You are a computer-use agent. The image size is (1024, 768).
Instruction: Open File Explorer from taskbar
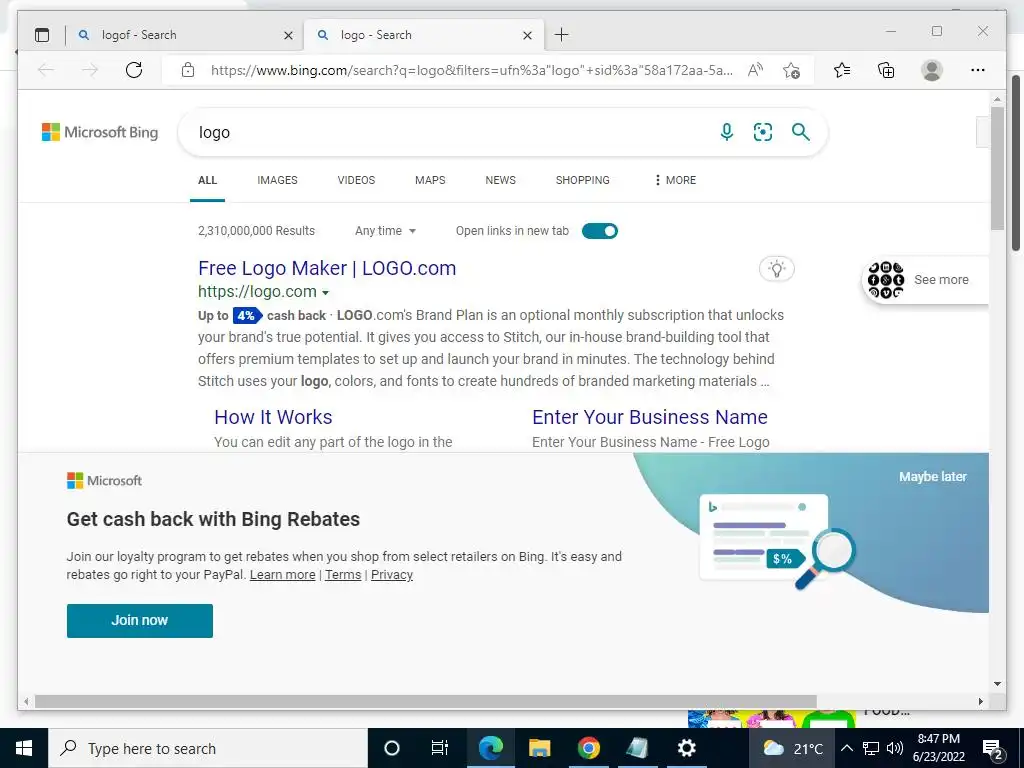539,748
